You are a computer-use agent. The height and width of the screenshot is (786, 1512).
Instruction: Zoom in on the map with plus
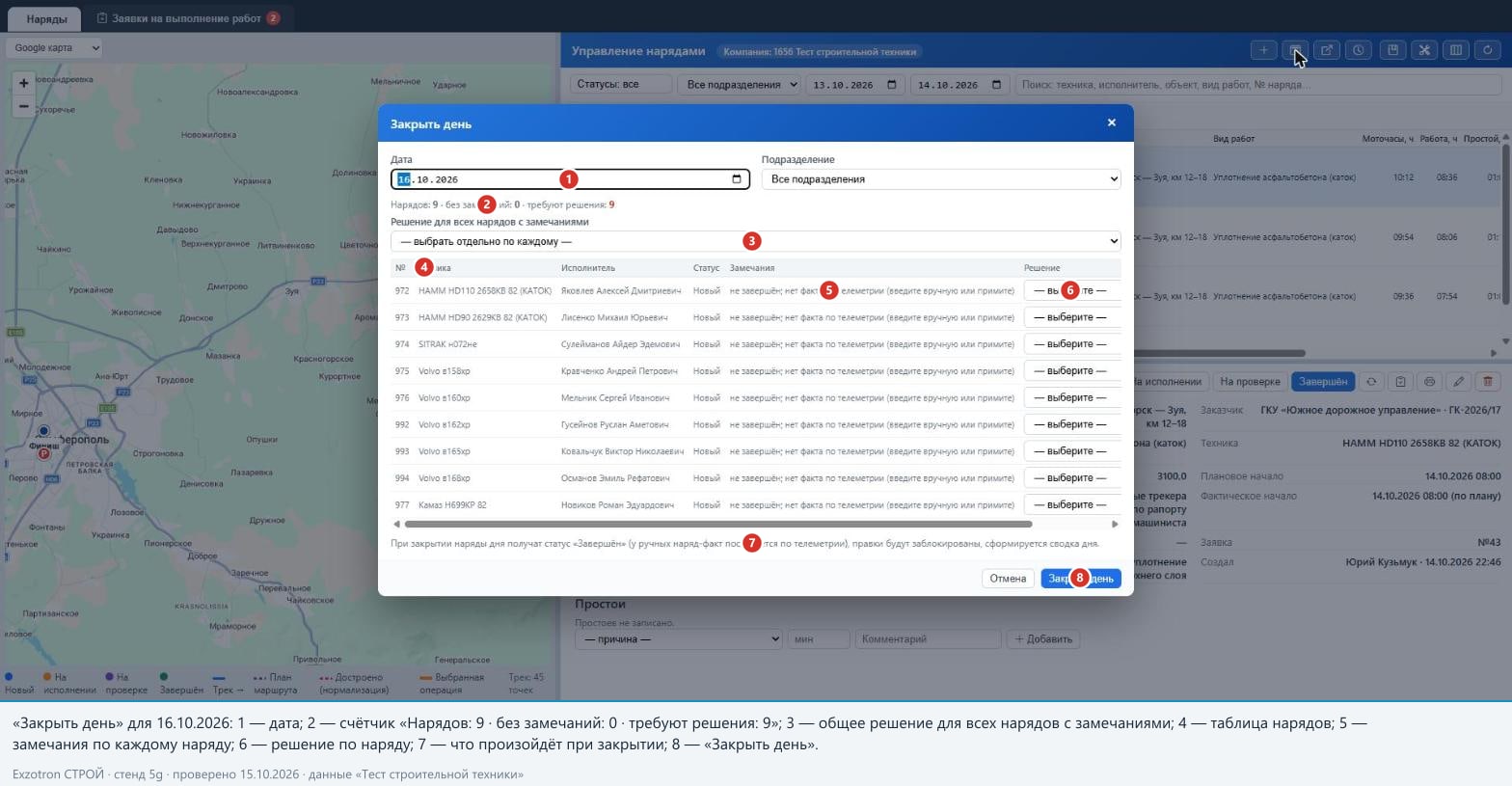coord(24,83)
